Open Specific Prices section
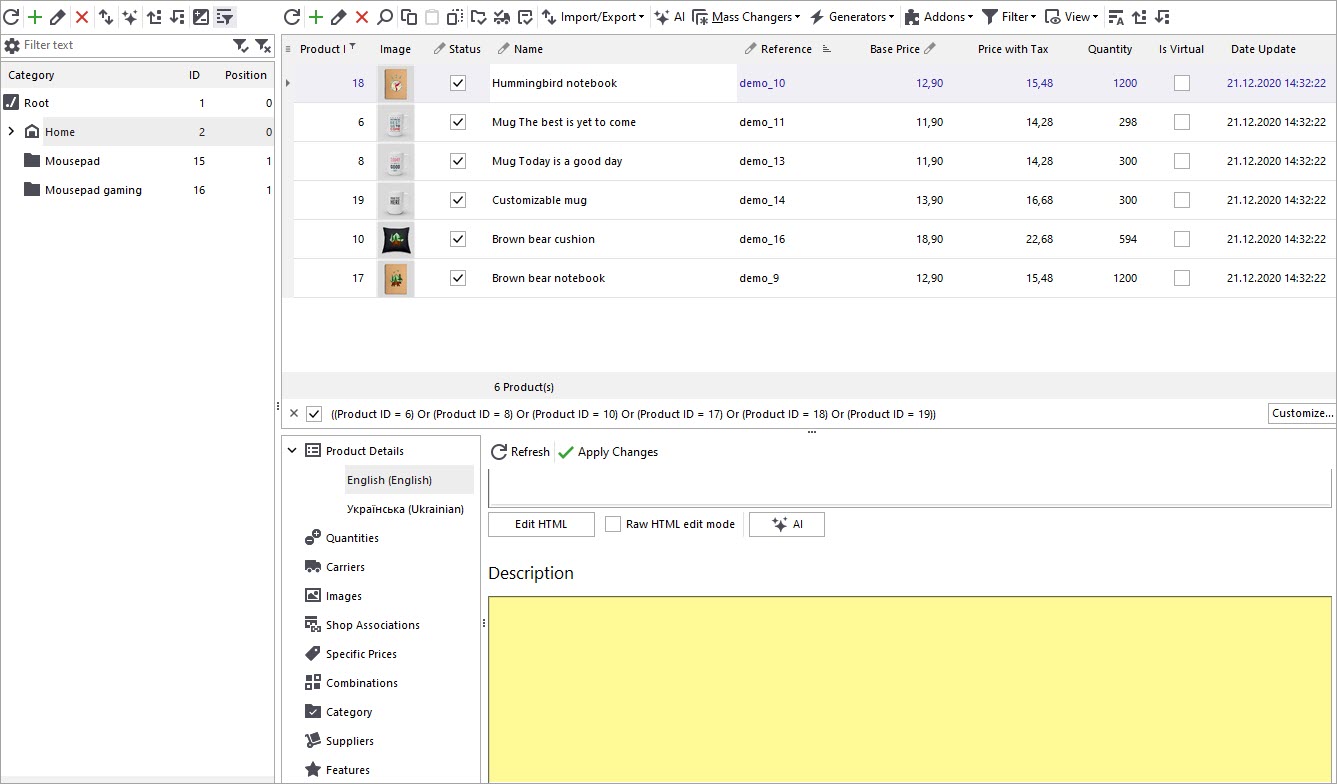This screenshot has width=1337, height=784. click(x=361, y=654)
